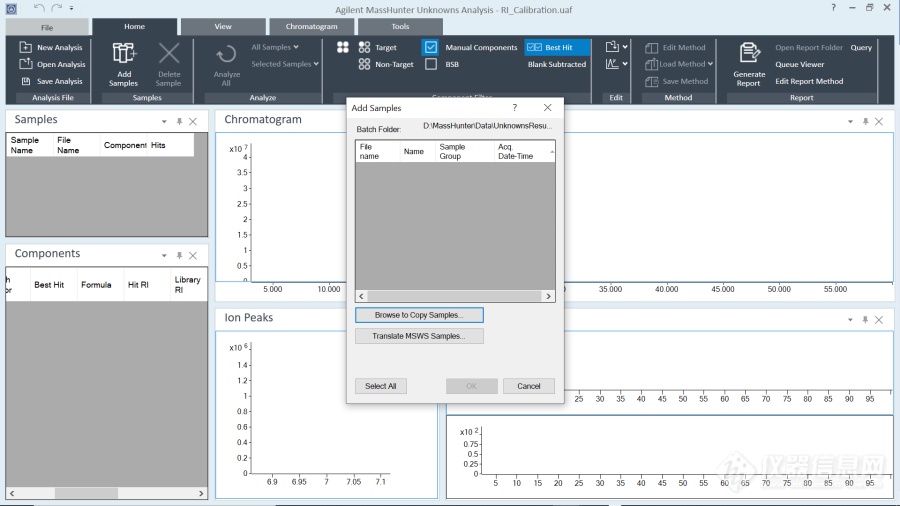900x506 pixels.
Task: Click the application logo icon in title bar
Action: coord(11,9)
